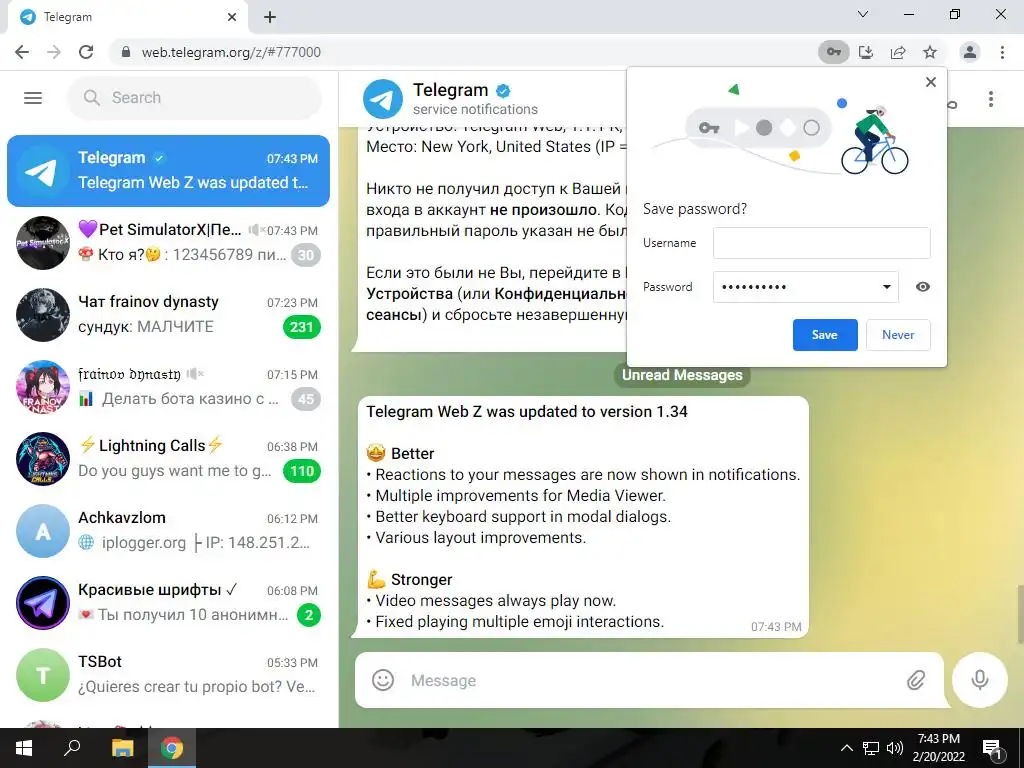1024x768 pixels.
Task: Open the Achkavzlom chat
Action: point(168,530)
